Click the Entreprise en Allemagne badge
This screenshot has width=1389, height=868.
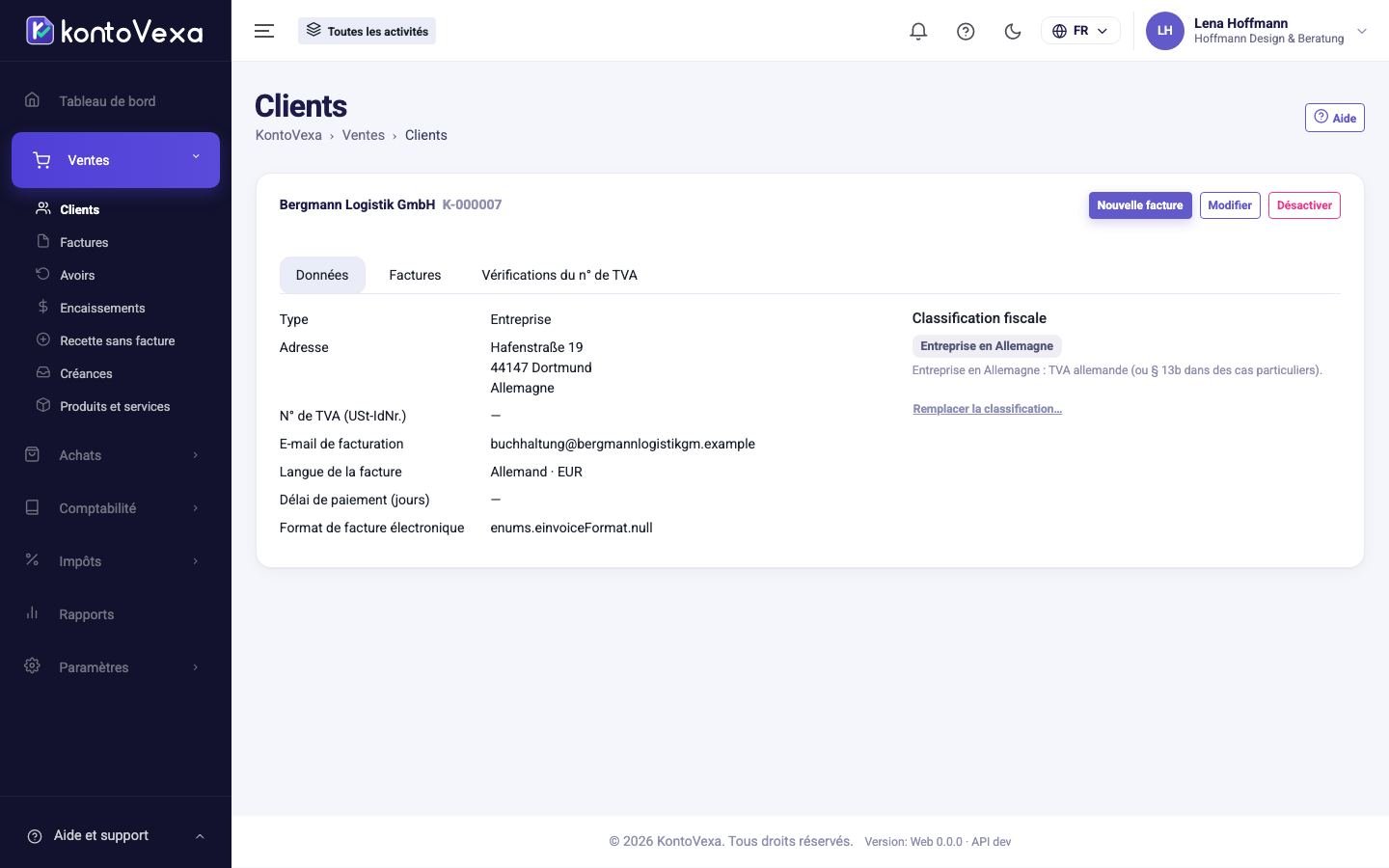(x=987, y=346)
